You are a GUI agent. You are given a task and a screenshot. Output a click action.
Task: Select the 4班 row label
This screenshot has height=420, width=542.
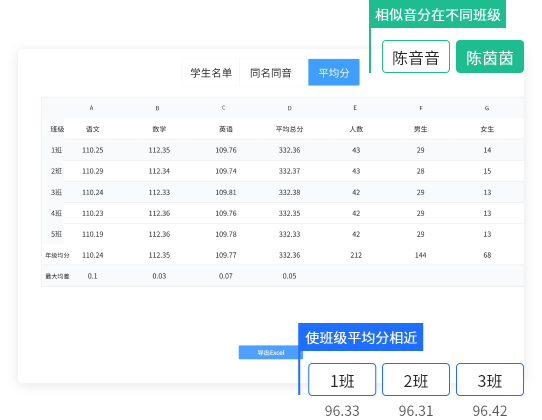56,213
